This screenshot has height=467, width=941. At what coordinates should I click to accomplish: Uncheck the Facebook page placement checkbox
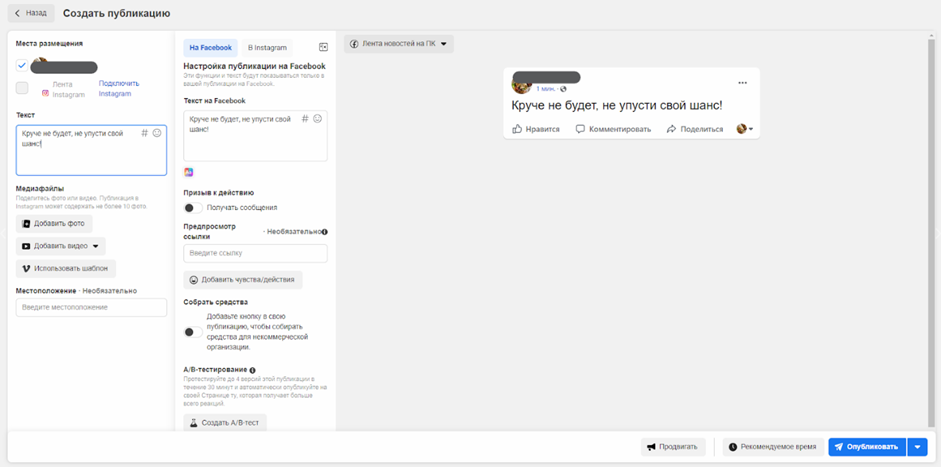point(22,65)
